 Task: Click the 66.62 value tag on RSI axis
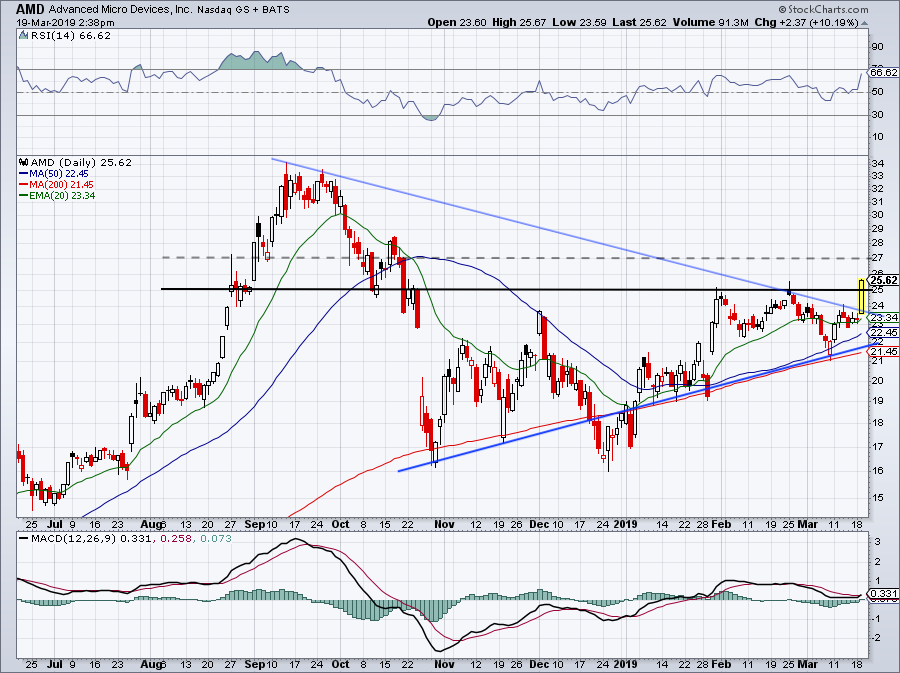(884, 72)
